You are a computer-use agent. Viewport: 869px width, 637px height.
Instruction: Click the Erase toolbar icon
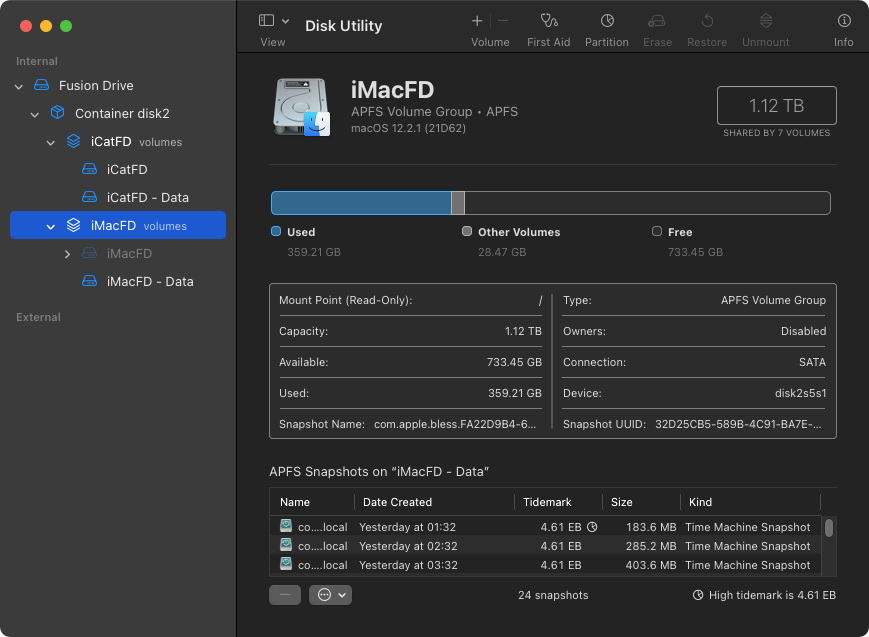pyautogui.click(x=657, y=21)
